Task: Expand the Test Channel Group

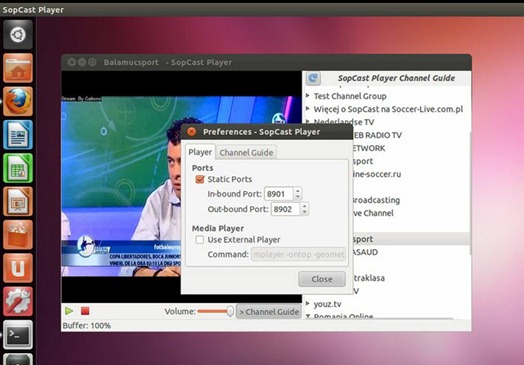Action: pos(308,96)
